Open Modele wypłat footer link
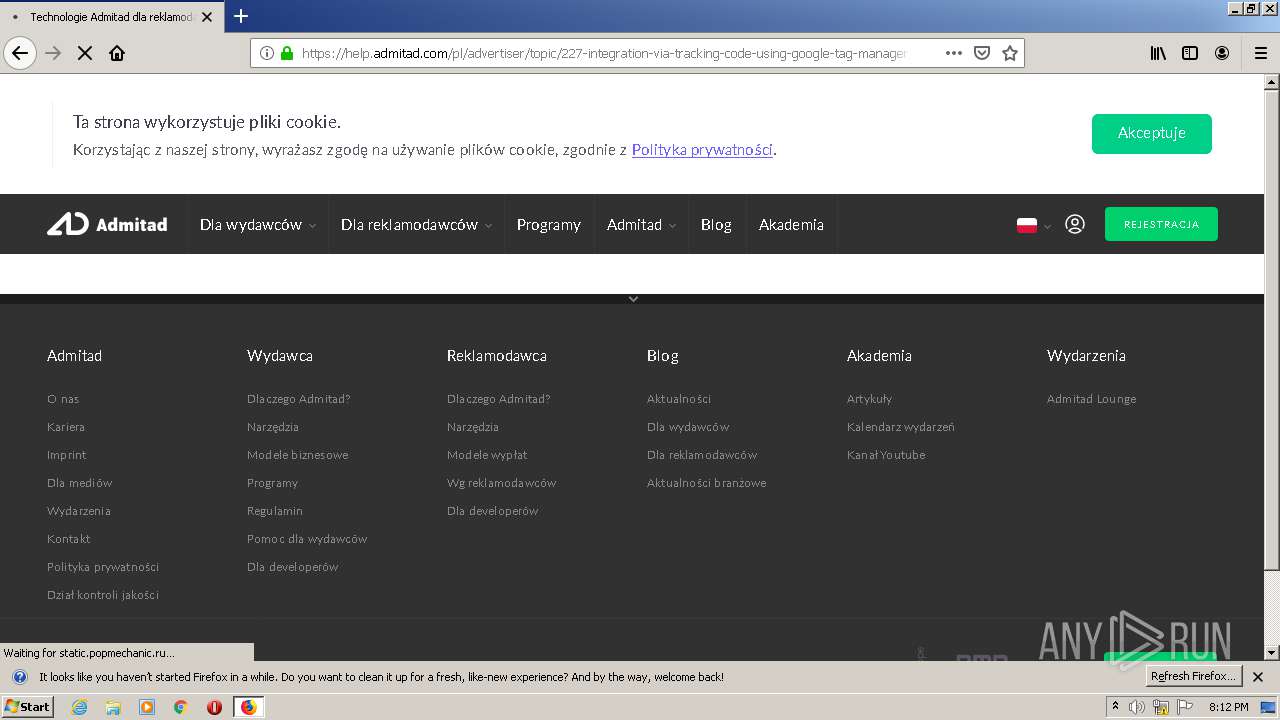Screen dimensions: 1280x720 point(487,455)
